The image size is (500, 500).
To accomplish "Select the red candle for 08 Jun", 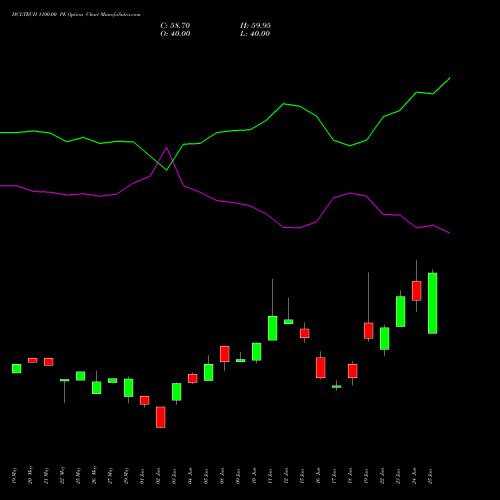I will pyautogui.click(x=225, y=354).
